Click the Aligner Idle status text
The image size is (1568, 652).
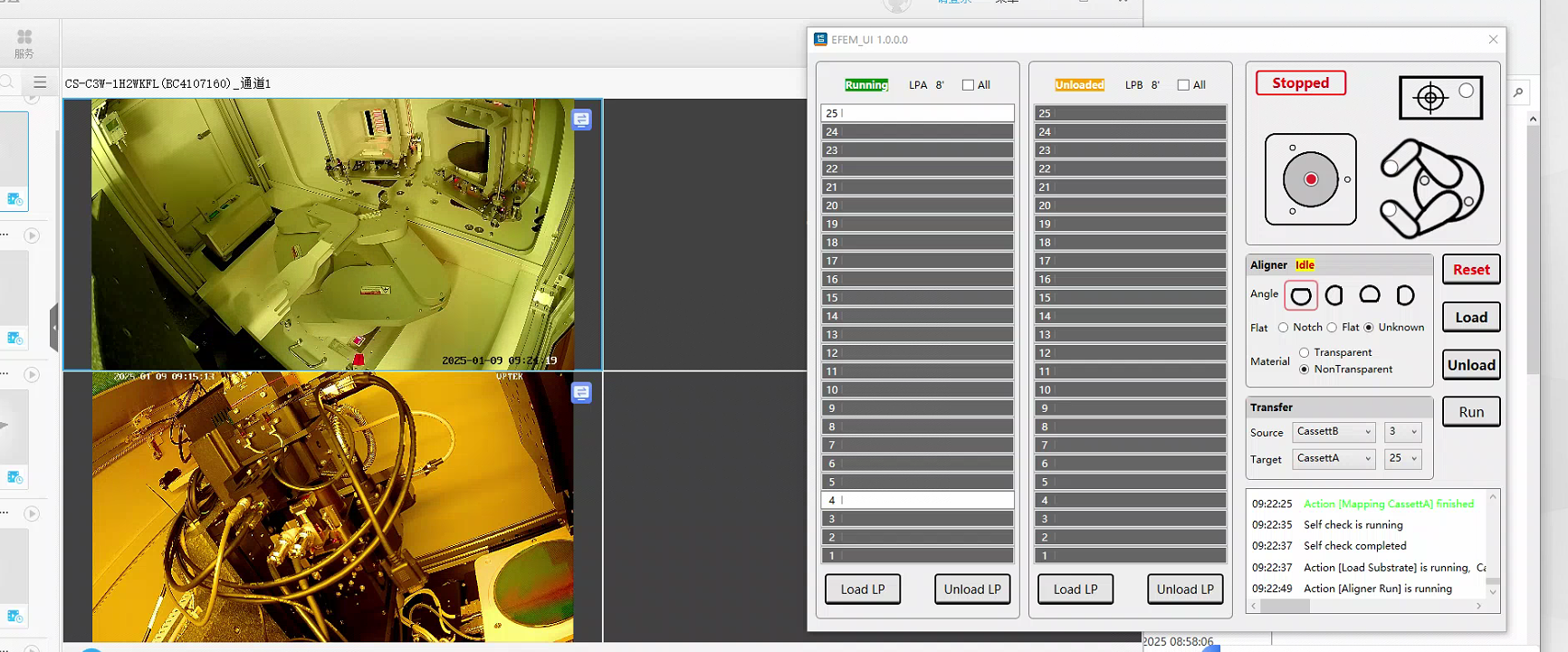(x=1305, y=265)
